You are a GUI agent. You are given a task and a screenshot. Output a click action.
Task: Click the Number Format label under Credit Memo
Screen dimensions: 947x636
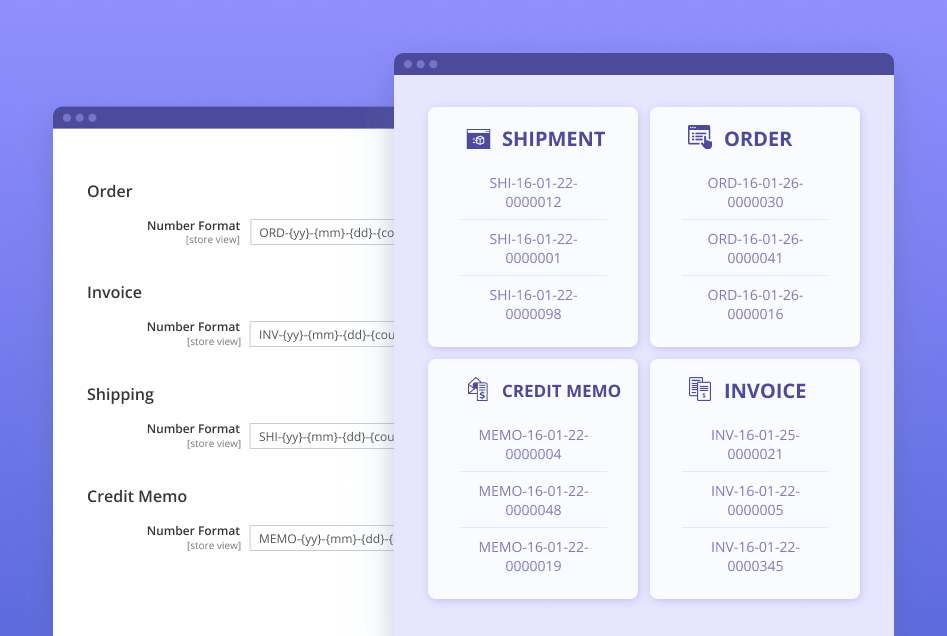point(193,531)
